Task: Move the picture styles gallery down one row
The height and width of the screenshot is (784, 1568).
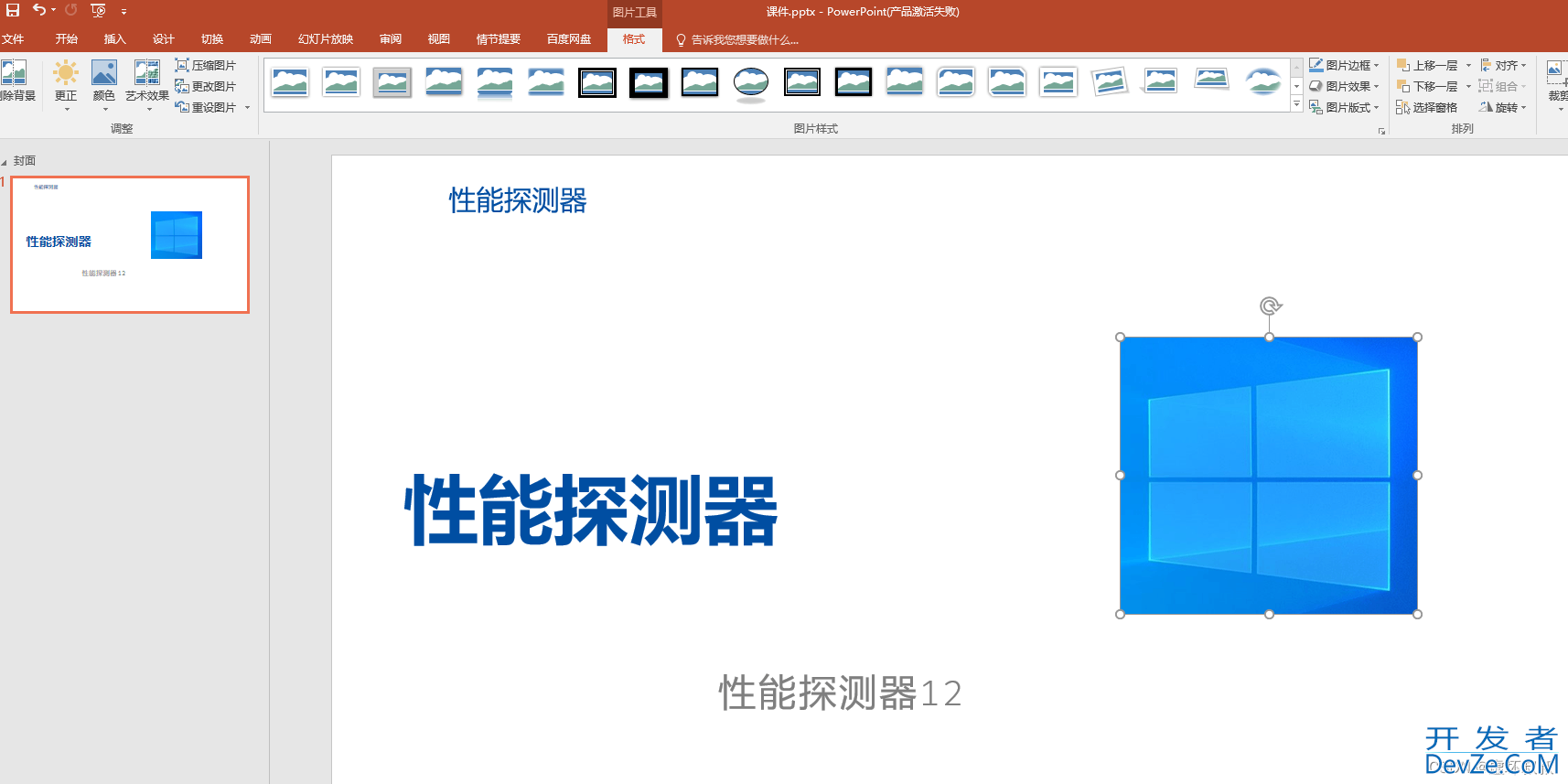Action: coord(1296,86)
